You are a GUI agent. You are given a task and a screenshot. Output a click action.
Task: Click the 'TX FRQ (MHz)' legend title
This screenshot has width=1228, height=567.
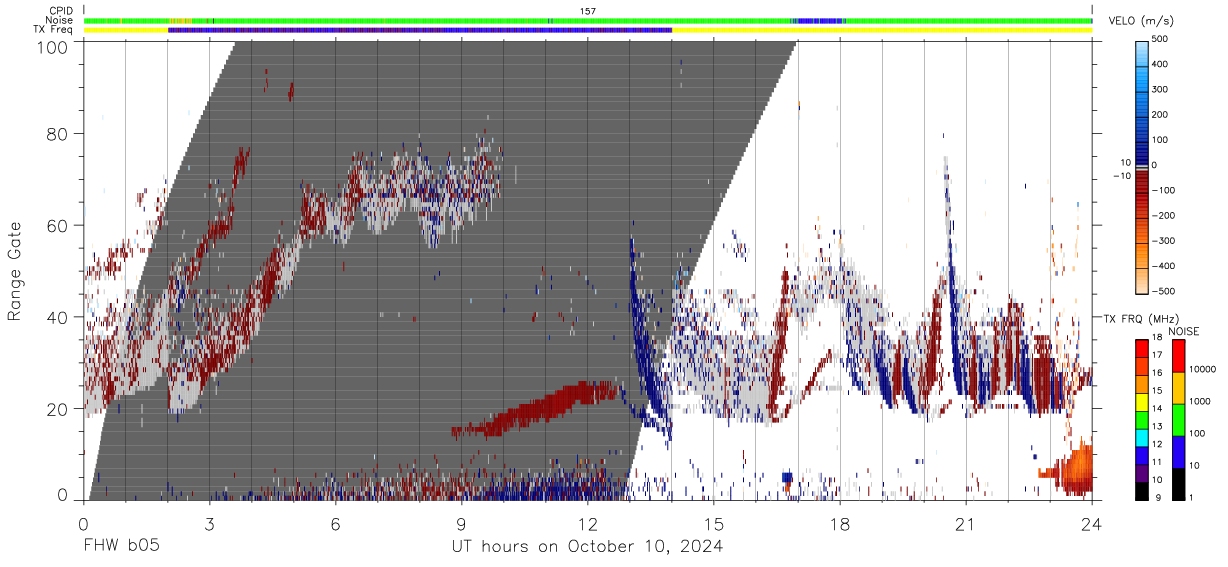pos(1140,318)
